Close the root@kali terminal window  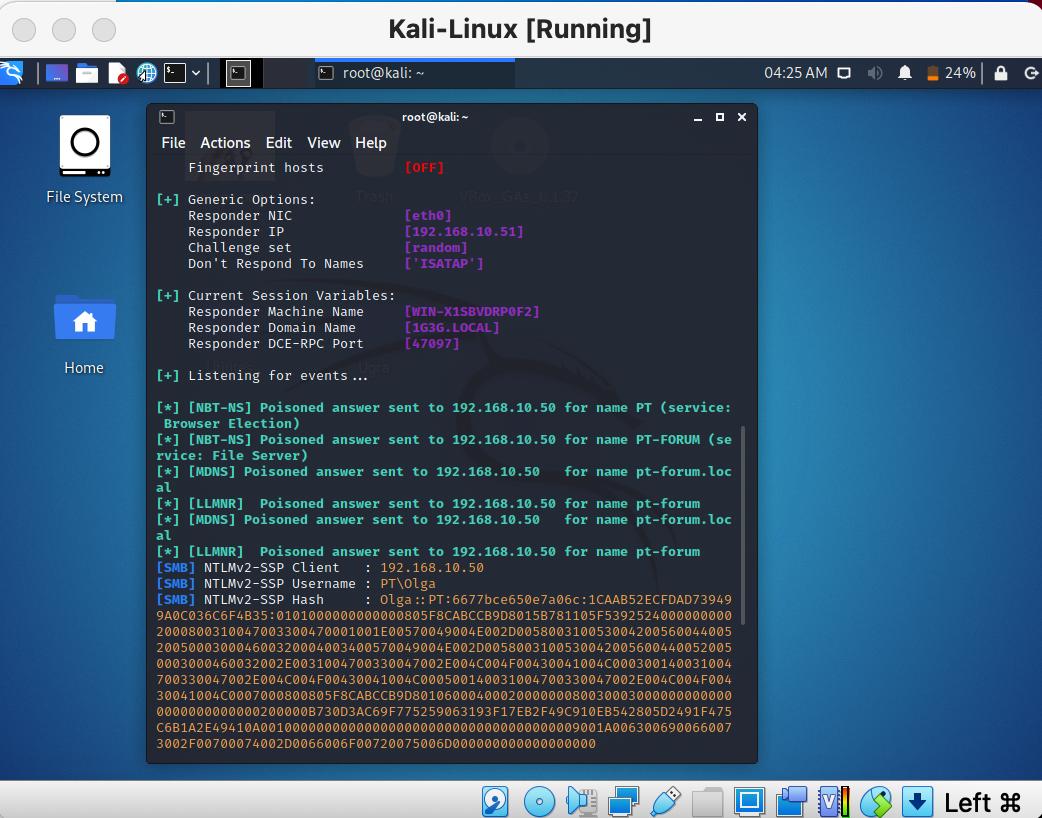(742, 117)
